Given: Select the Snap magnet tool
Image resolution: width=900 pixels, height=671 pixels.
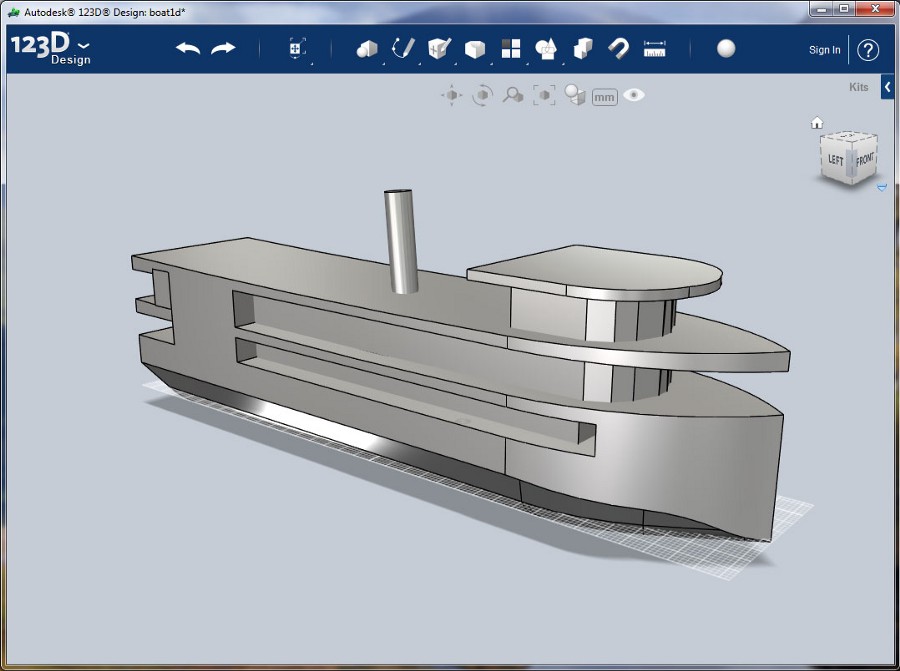Looking at the screenshot, I should 619,49.
